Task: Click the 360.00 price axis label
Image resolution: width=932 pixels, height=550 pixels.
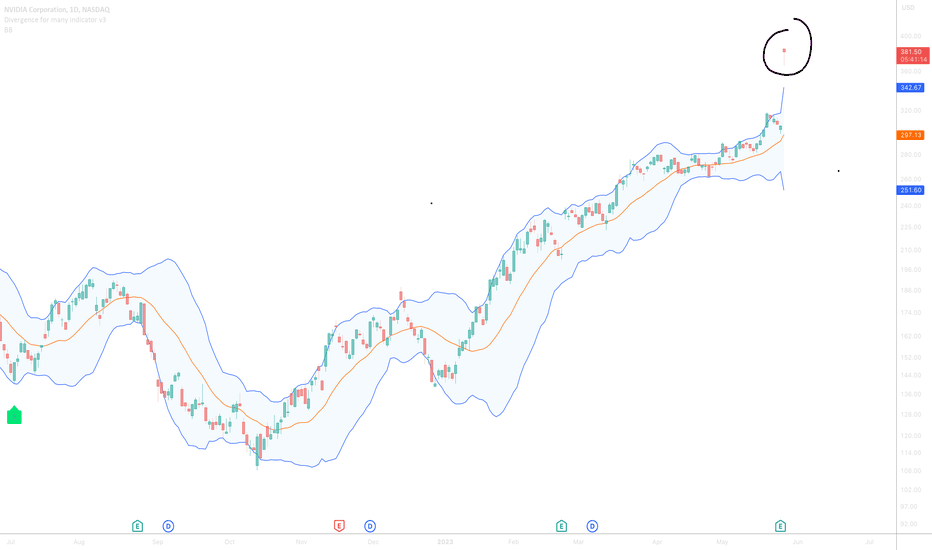Action: [910, 71]
